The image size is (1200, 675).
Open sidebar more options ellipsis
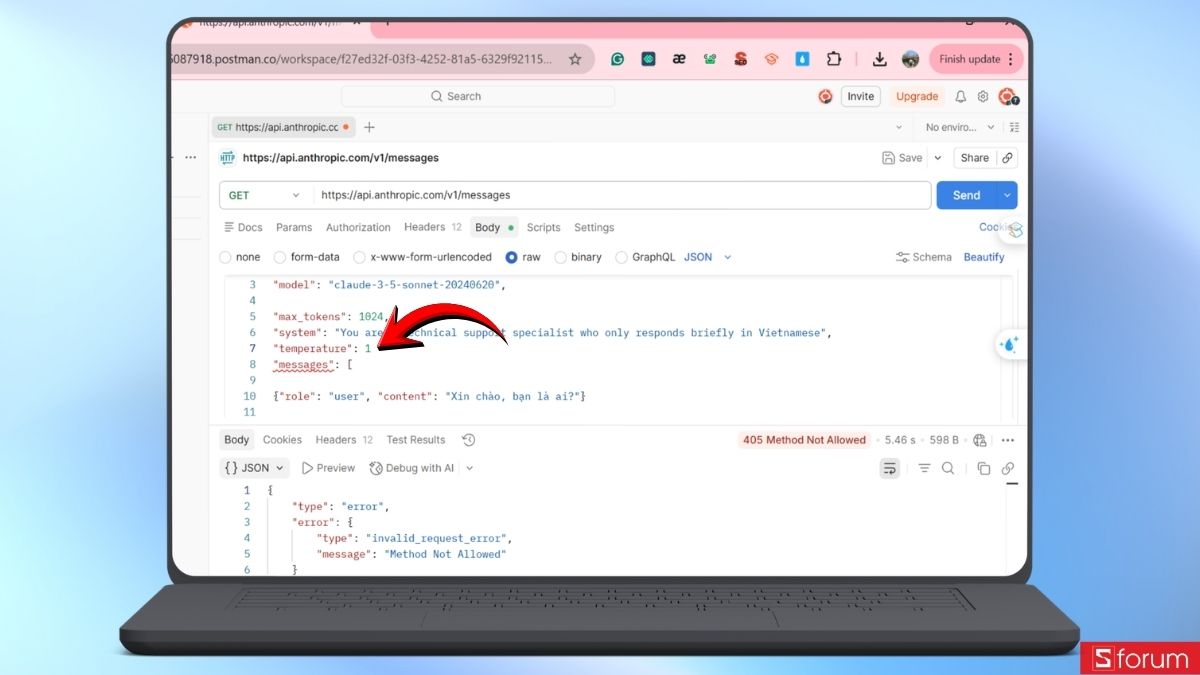pos(190,157)
